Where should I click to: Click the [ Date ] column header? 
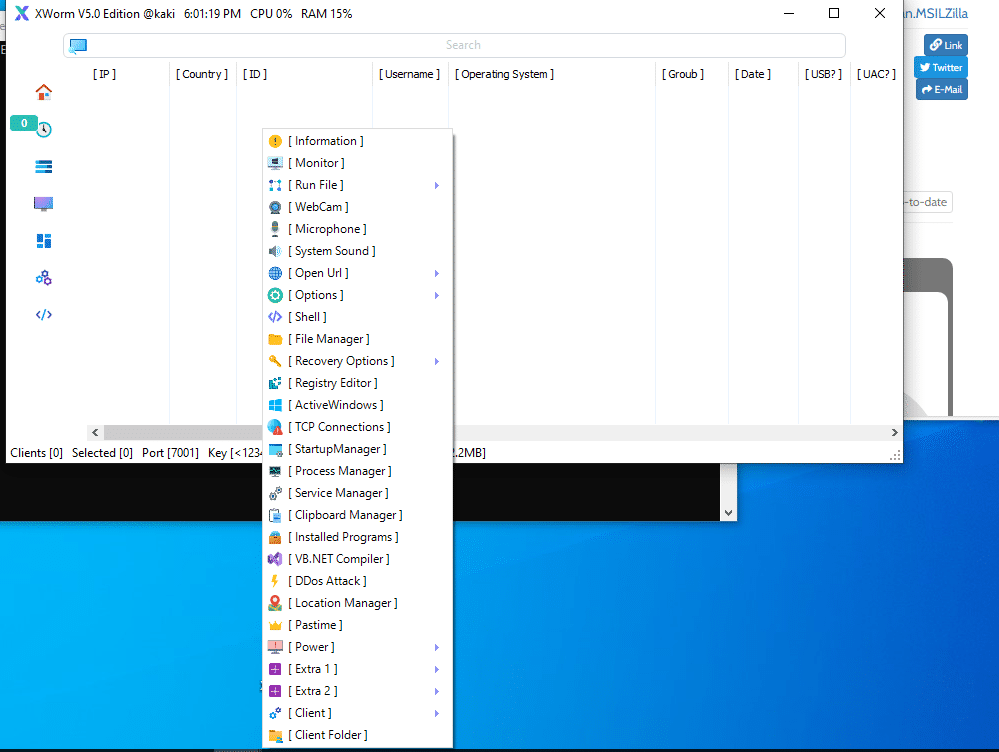(x=753, y=75)
